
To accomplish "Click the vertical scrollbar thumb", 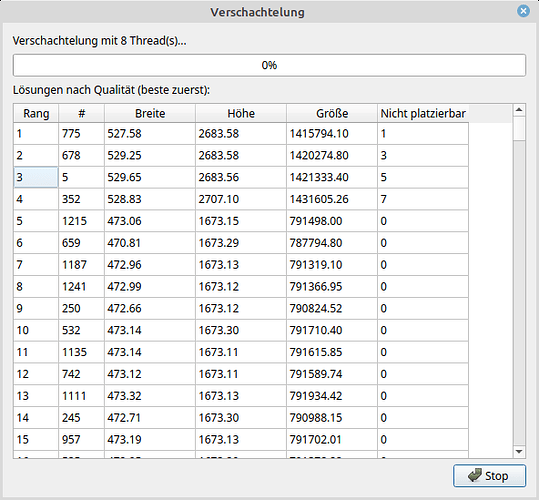I will 519,128.
